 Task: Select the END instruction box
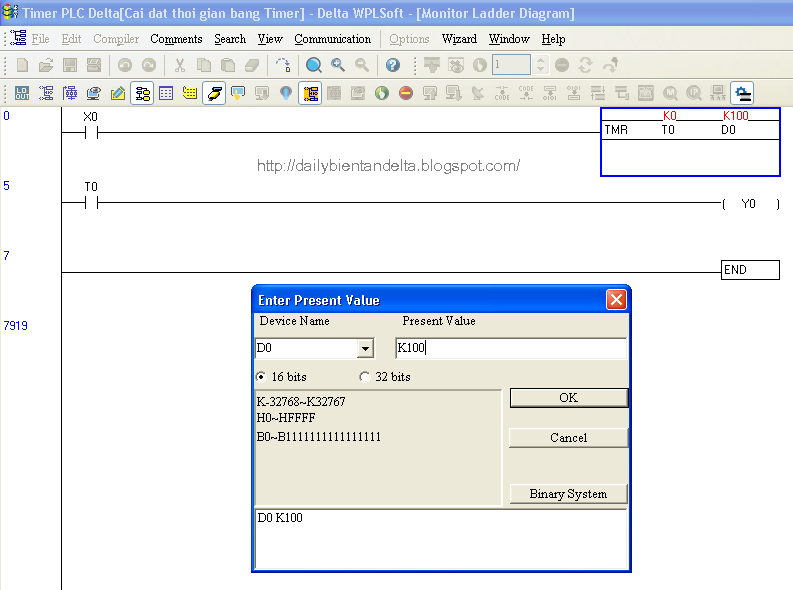(750, 270)
